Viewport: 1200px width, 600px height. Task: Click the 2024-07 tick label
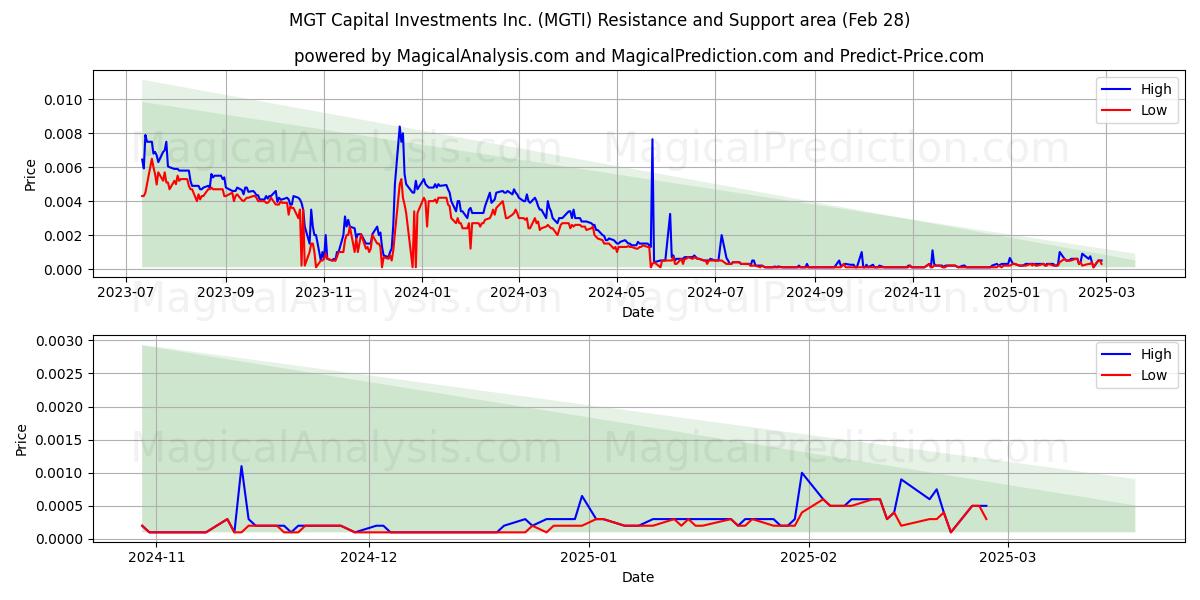pos(716,292)
